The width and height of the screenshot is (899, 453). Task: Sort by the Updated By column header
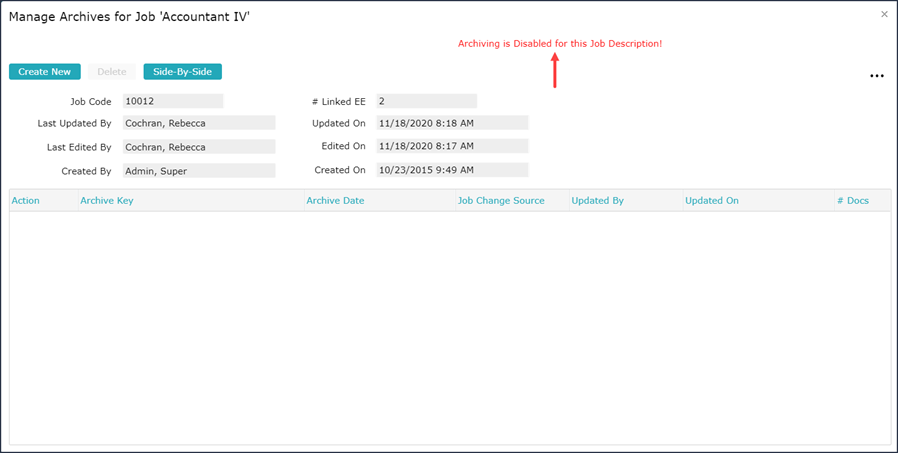tap(597, 201)
